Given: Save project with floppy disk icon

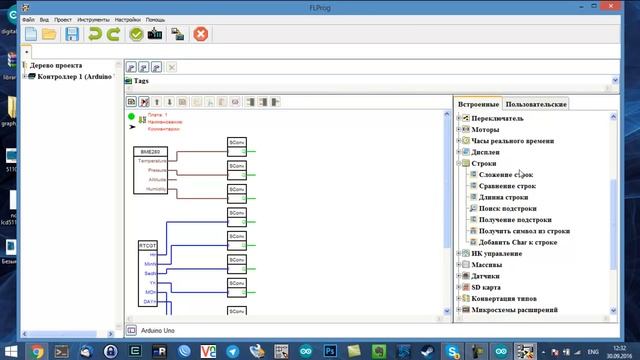Looking at the screenshot, I should click(x=72, y=34).
